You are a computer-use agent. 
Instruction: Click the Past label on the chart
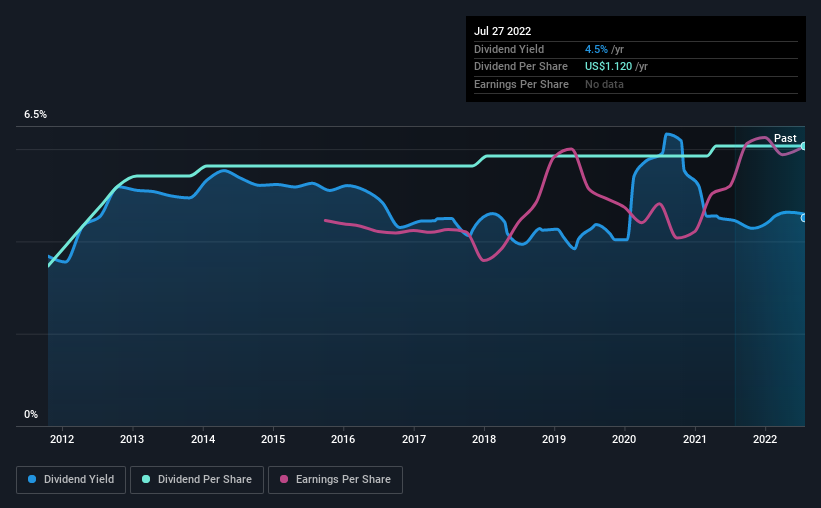click(x=785, y=138)
